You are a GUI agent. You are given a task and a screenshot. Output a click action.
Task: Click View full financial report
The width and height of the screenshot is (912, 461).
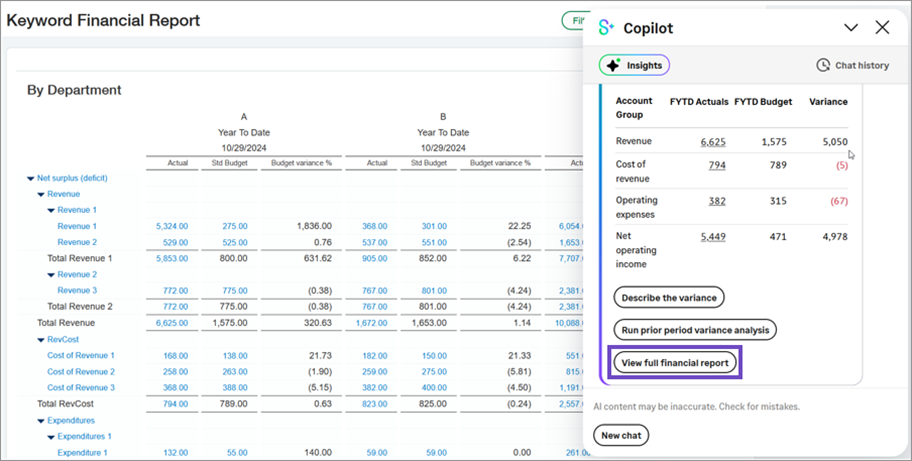click(x=676, y=361)
